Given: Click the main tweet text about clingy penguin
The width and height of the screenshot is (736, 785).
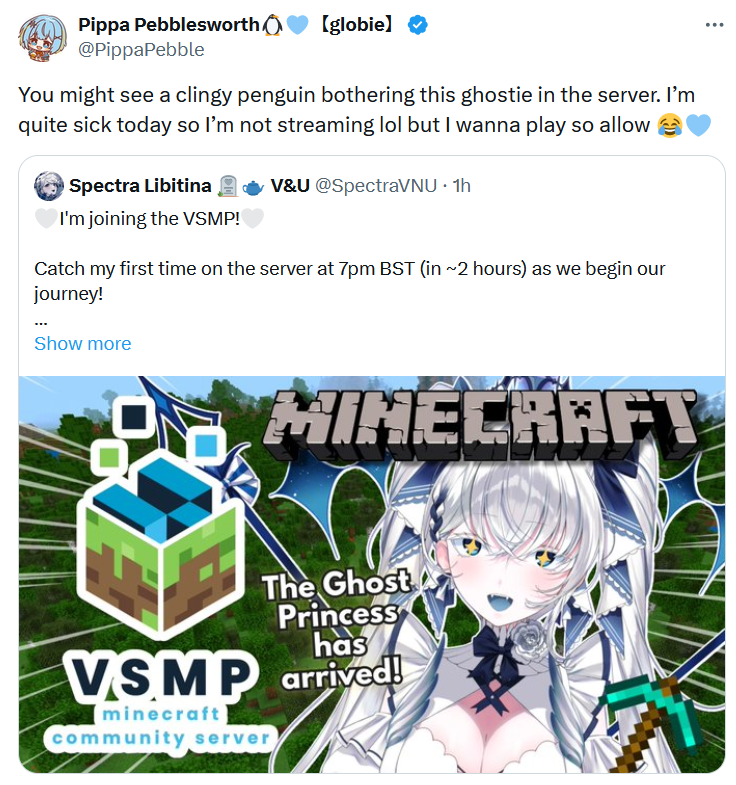Looking at the screenshot, I should point(356,110).
